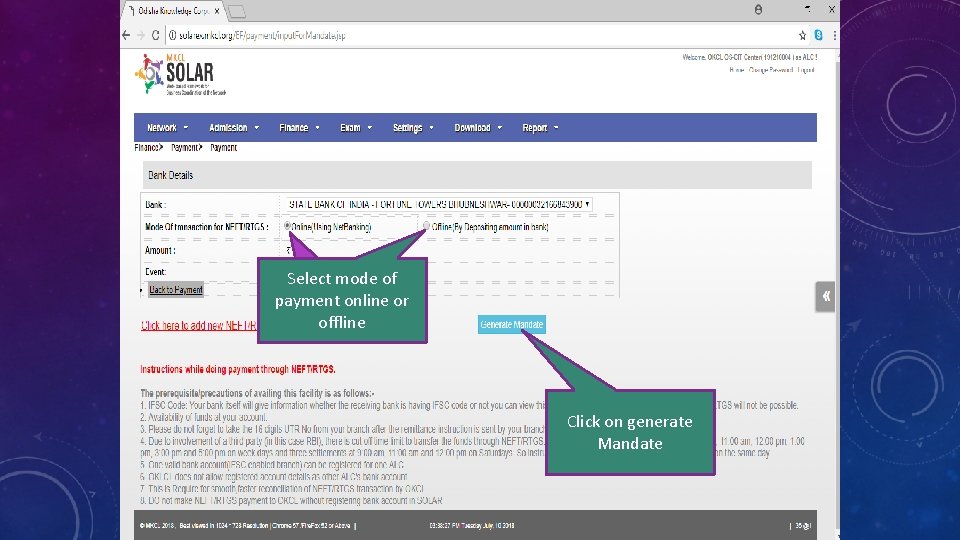The height and width of the screenshot is (540, 960).
Task: Click the Change Password link
Action: 771,70
